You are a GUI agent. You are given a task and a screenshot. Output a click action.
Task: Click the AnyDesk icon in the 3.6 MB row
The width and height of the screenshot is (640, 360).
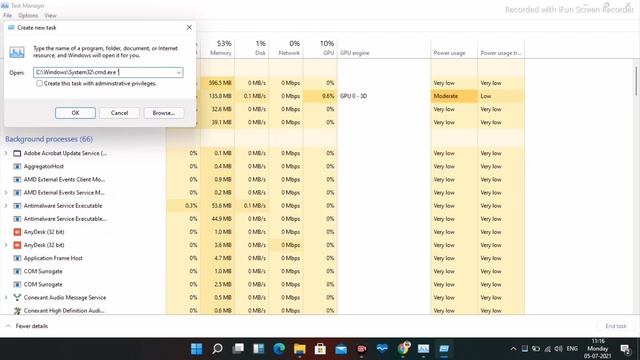tap(17, 245)
